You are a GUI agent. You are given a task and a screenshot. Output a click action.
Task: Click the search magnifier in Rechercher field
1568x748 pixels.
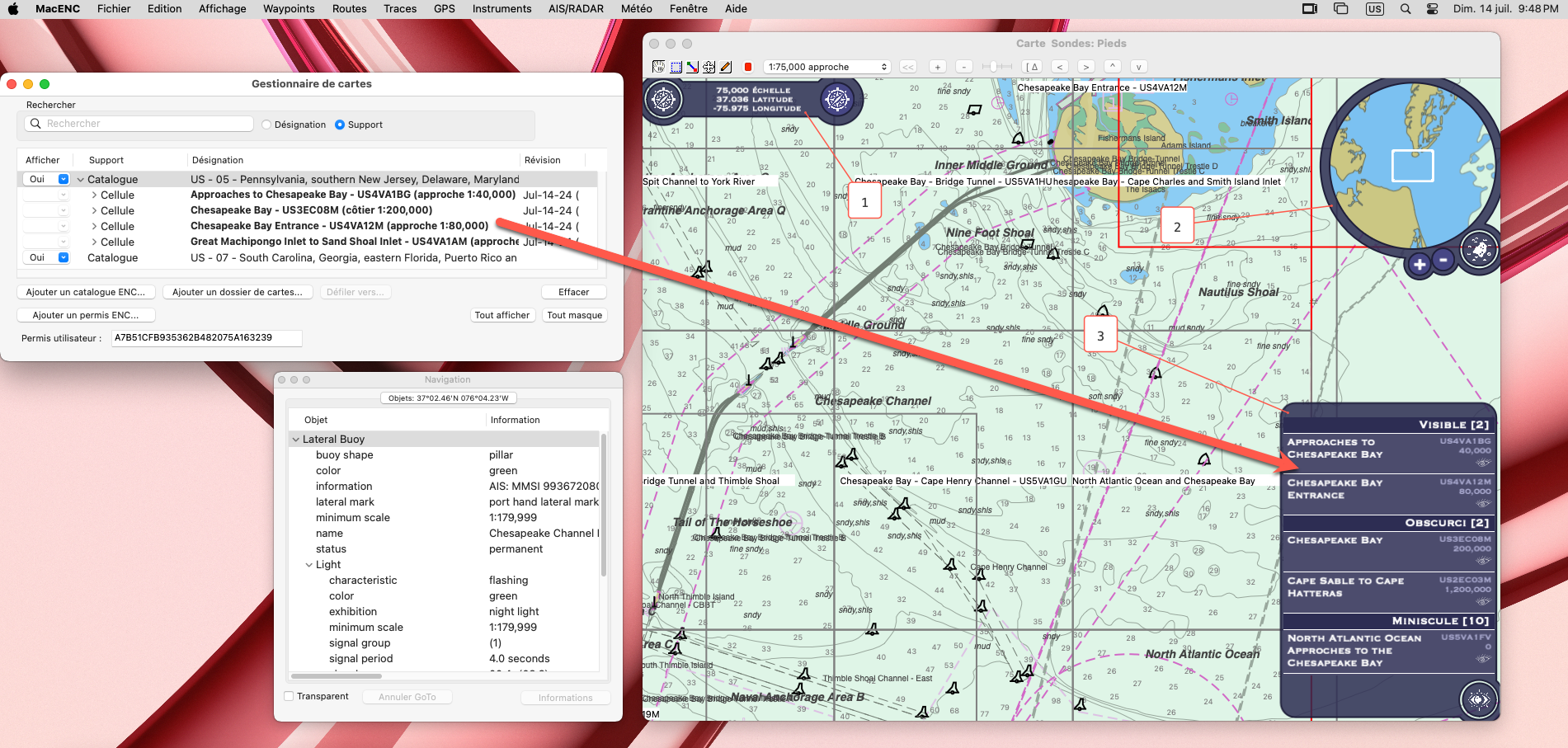click(35, 124)
